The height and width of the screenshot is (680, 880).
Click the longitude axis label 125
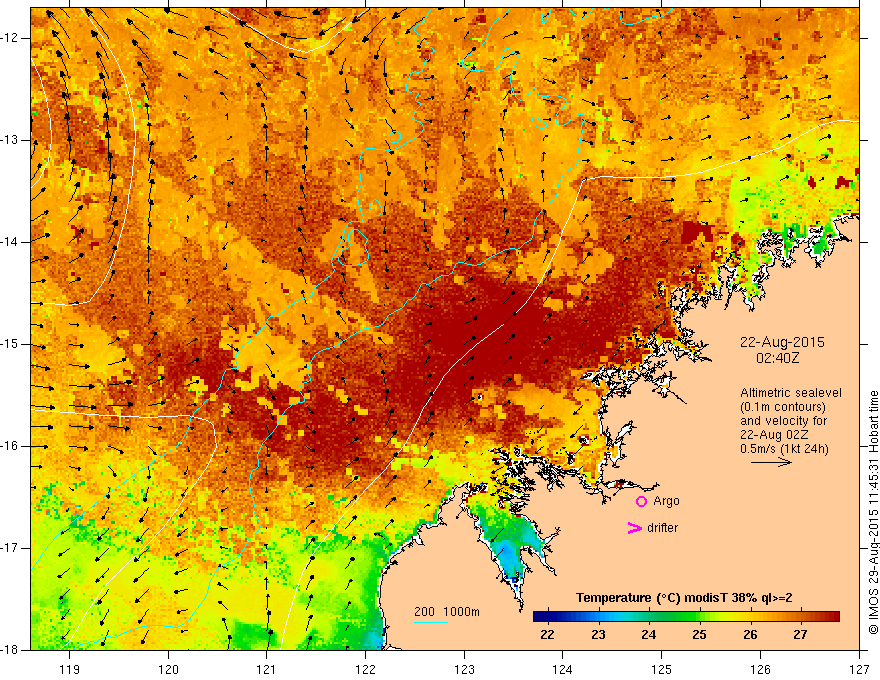pyautogui.click(x=662, y=669)
